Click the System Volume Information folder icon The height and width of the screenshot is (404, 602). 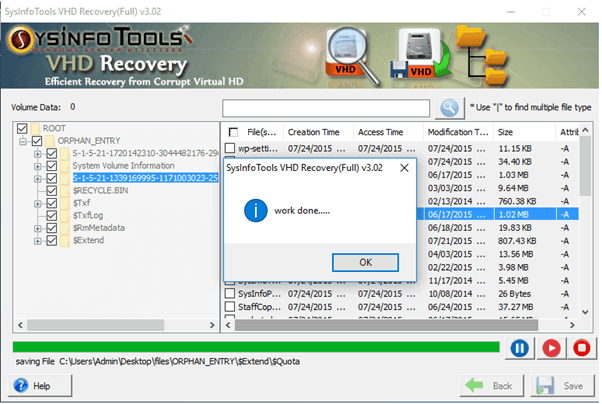point(65,166)
